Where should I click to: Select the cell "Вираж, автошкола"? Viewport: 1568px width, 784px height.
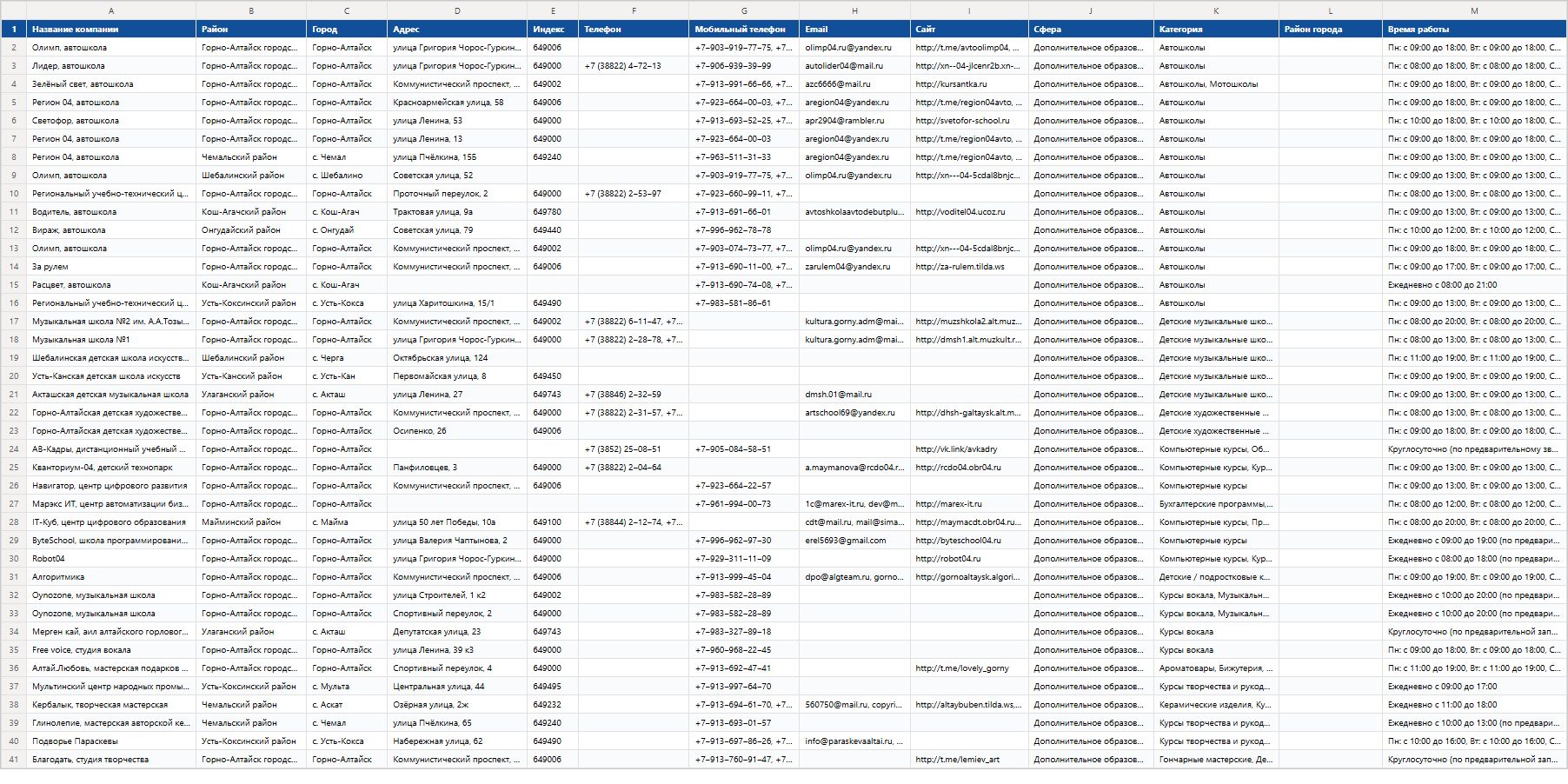(111, 230)
